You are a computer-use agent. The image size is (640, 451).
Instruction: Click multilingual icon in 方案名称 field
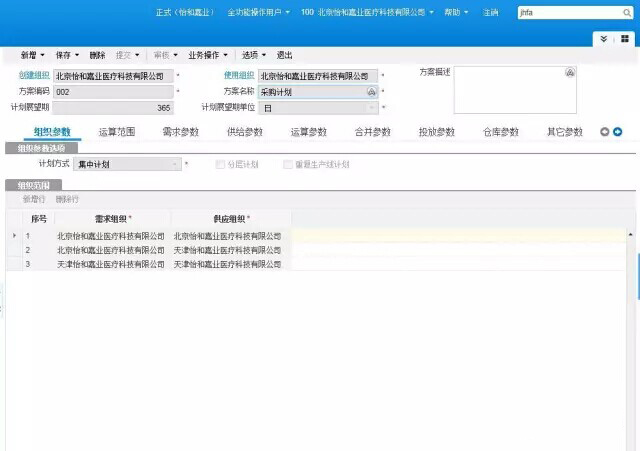(371, 92)
